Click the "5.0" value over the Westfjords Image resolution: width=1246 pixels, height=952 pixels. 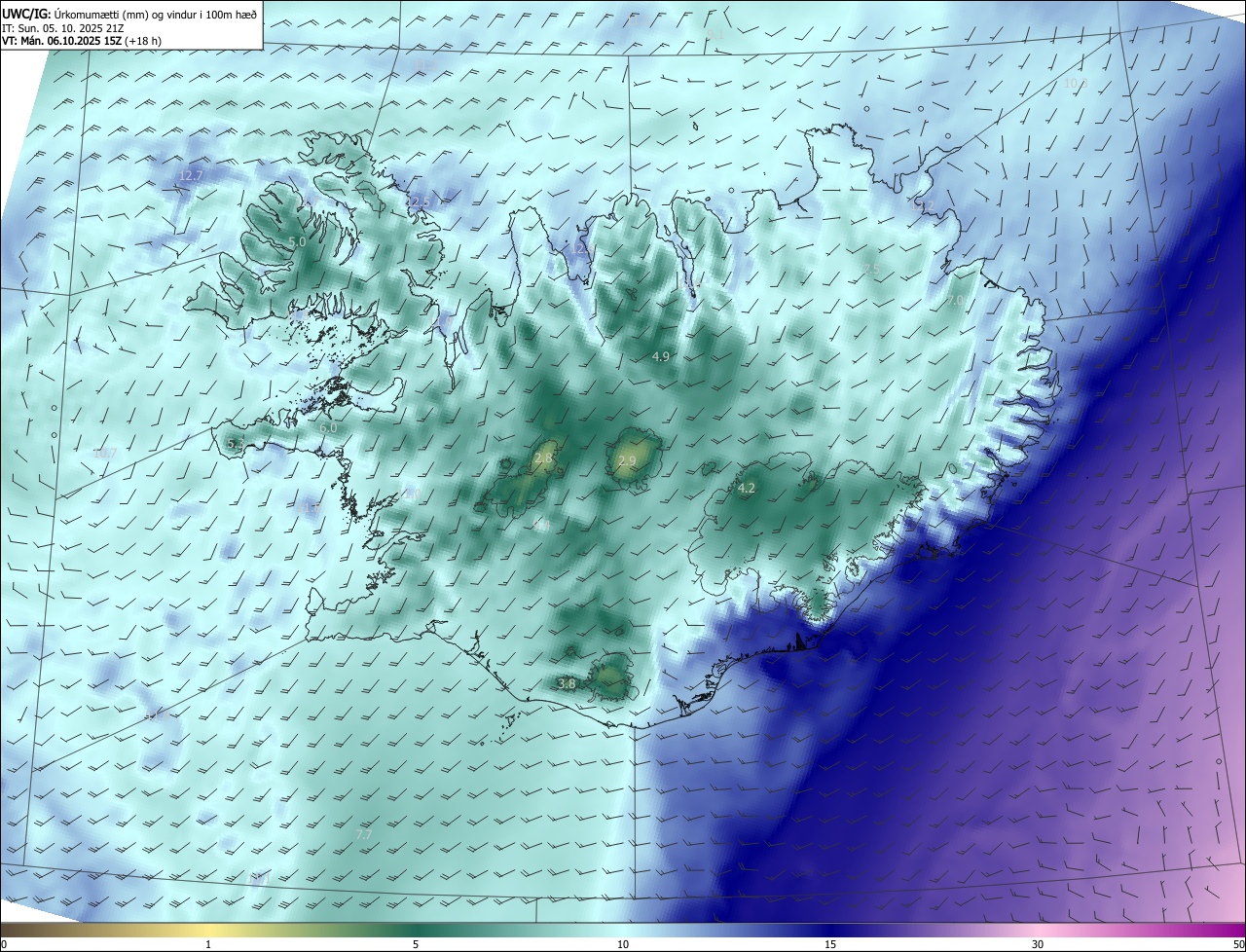(298, 241)
